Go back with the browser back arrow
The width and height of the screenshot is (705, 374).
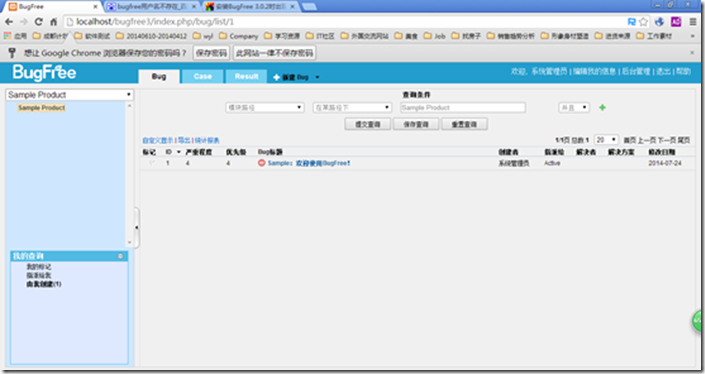pyautogui.click(x=9, y=22)
